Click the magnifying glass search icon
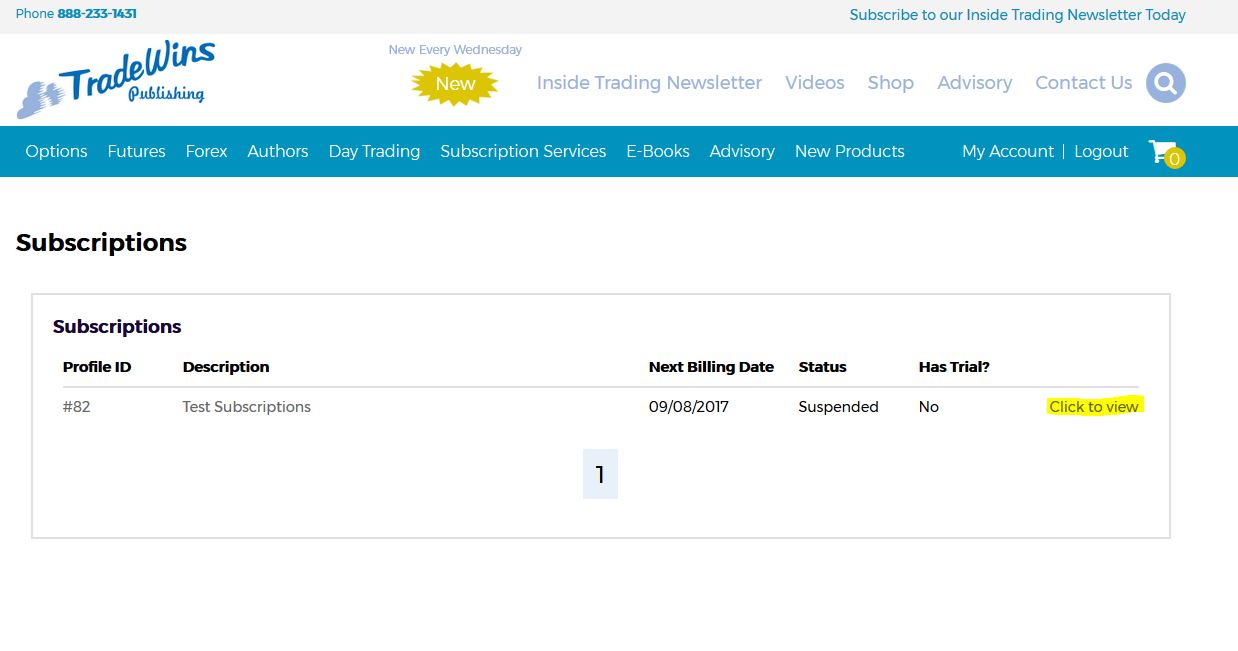 pos(1165,83)
